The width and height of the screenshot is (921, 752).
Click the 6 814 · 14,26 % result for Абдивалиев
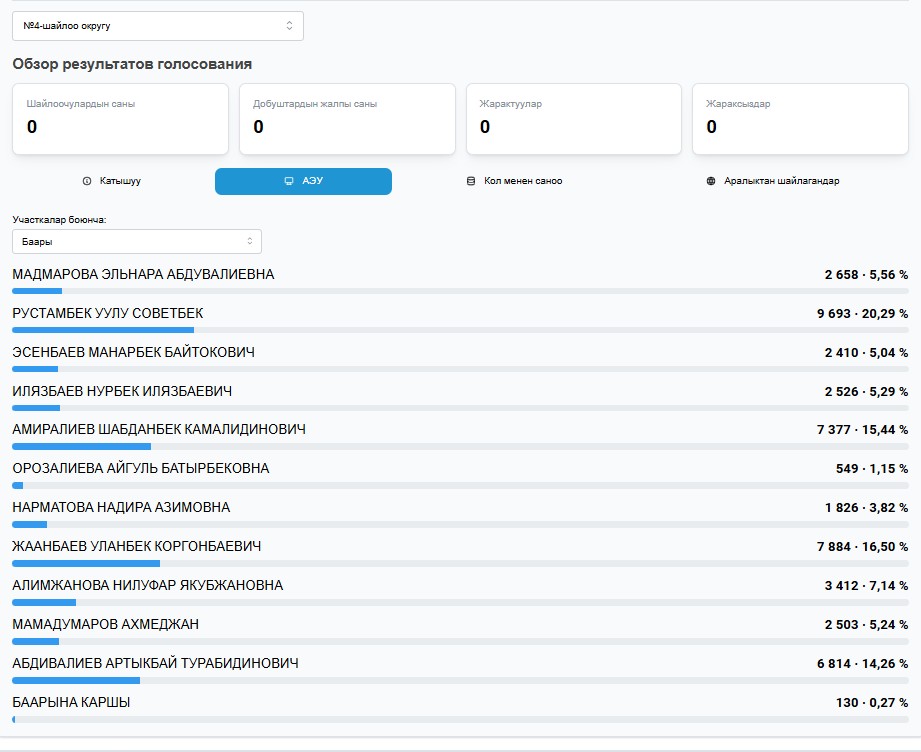[x=862, y=664]
